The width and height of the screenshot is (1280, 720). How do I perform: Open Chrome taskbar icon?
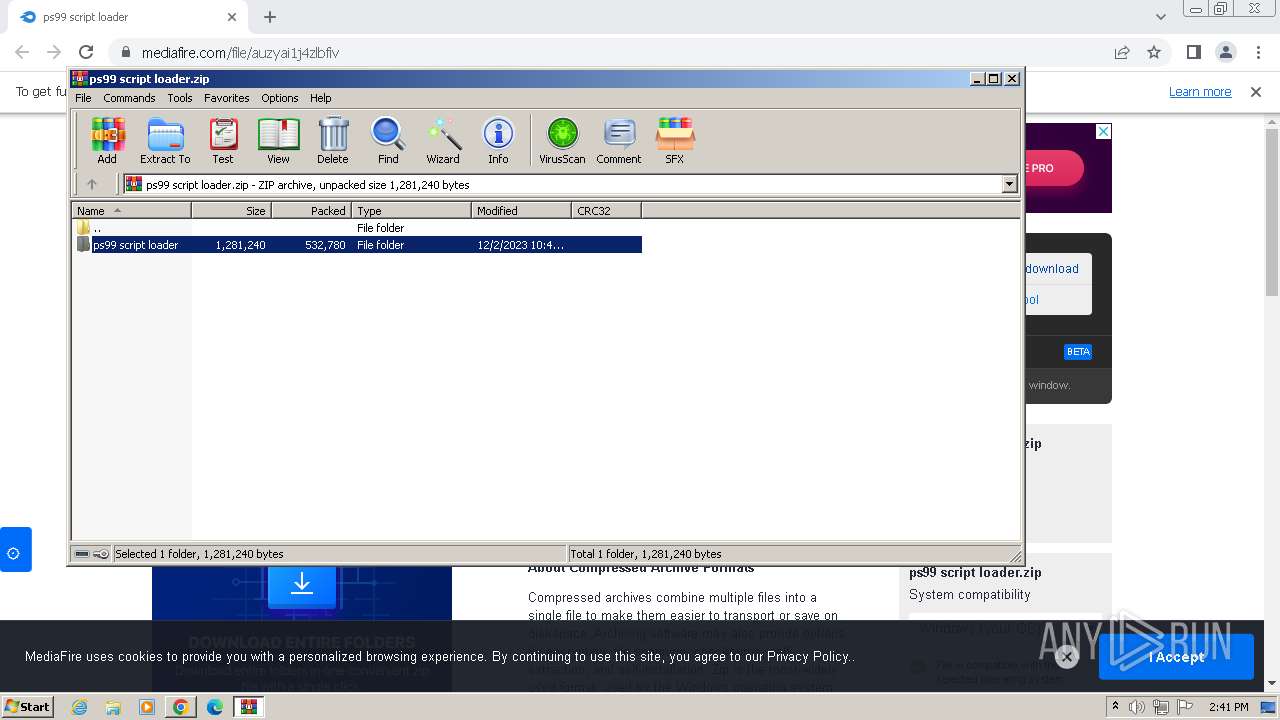tap(180, 707)
